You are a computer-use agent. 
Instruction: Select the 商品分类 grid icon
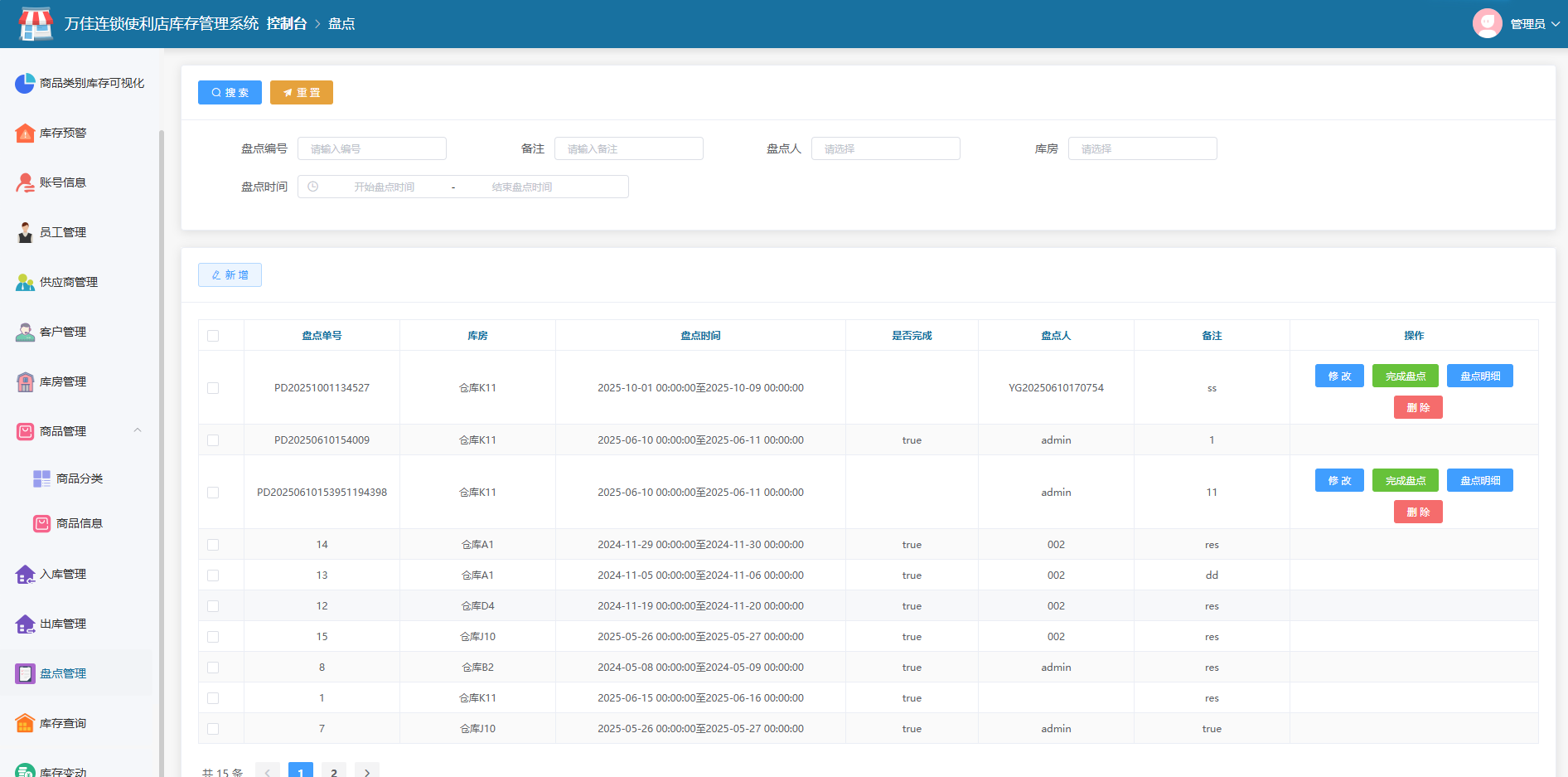(x=41, y=478)
